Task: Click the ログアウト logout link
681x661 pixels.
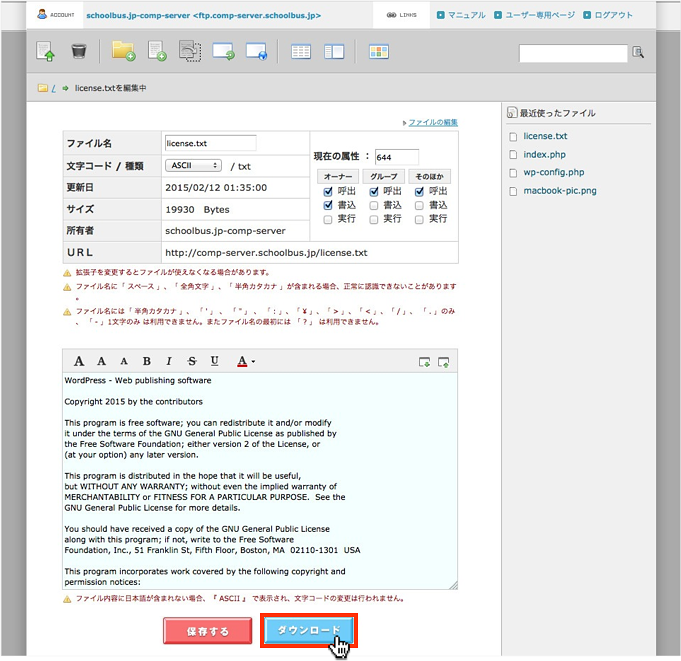Action: pos(613,15)
